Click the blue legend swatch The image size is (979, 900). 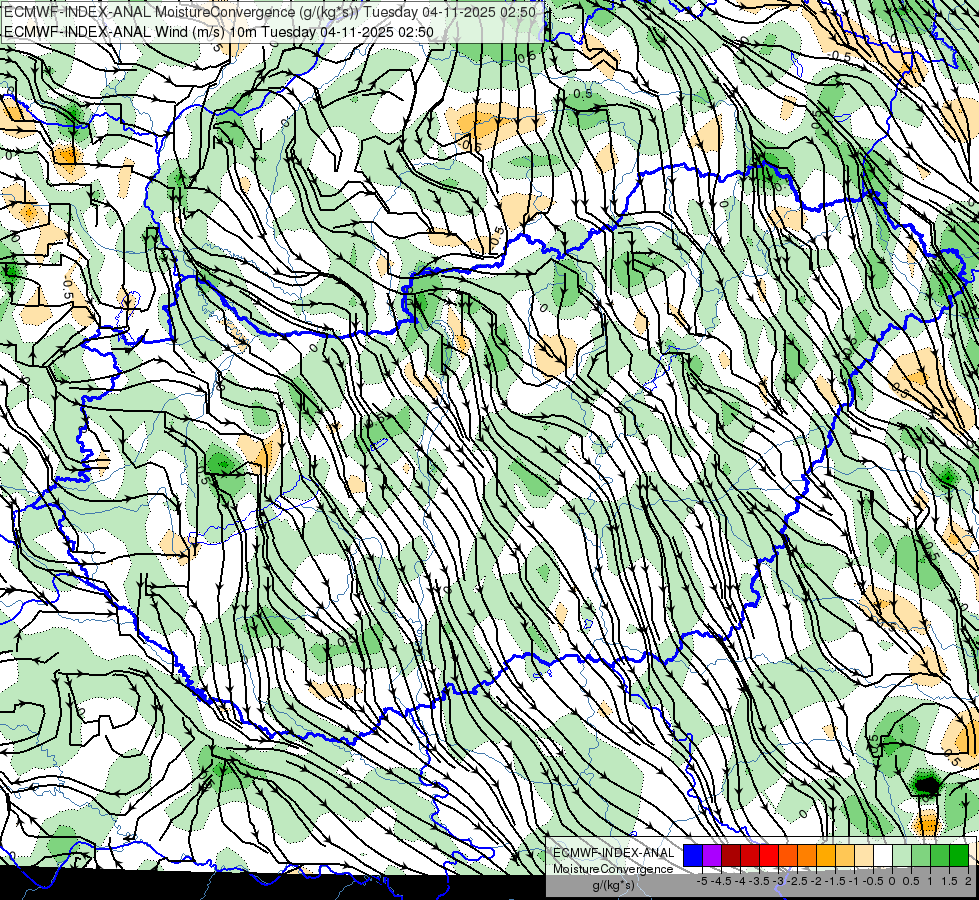point(693,855)
